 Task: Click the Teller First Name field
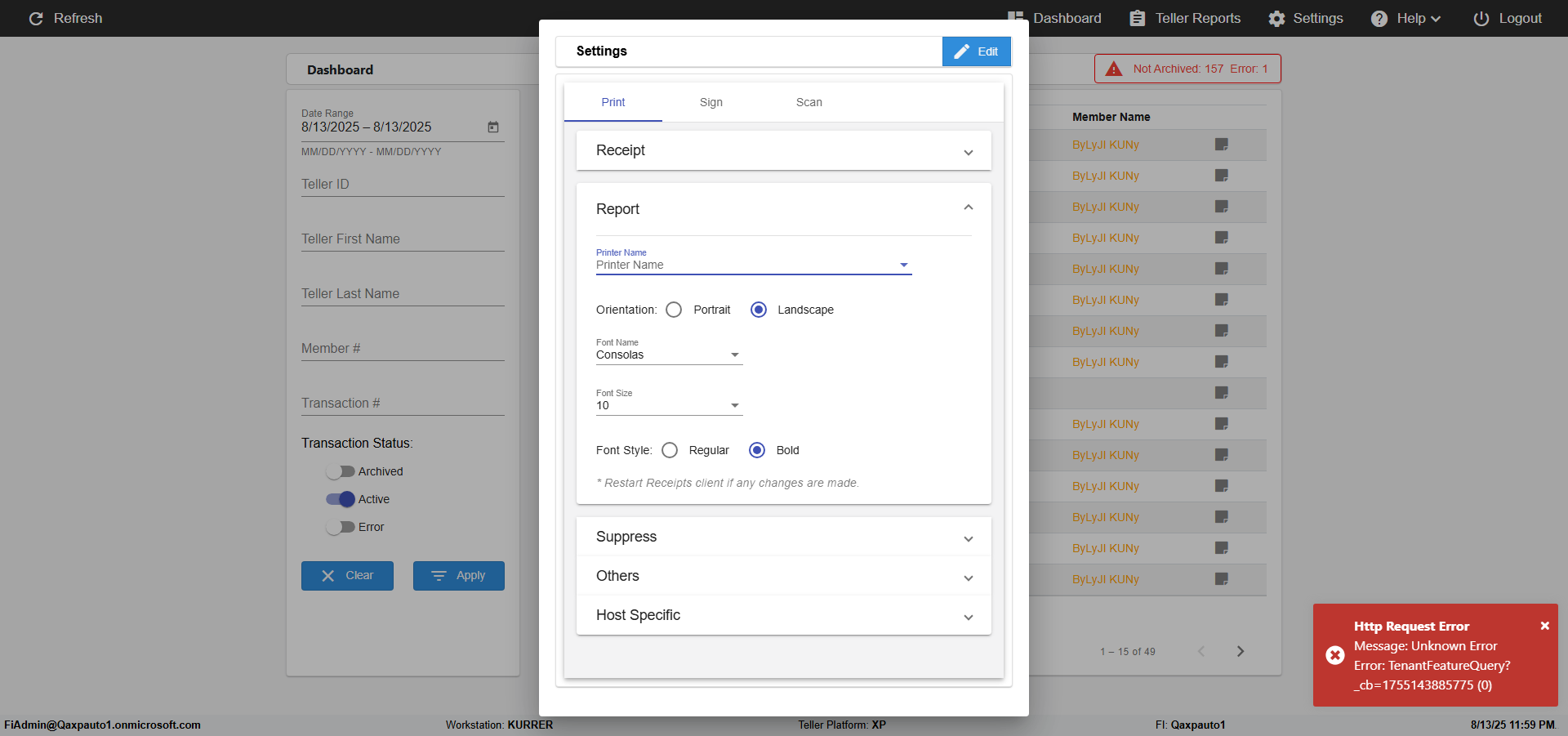tap(403, 239)
